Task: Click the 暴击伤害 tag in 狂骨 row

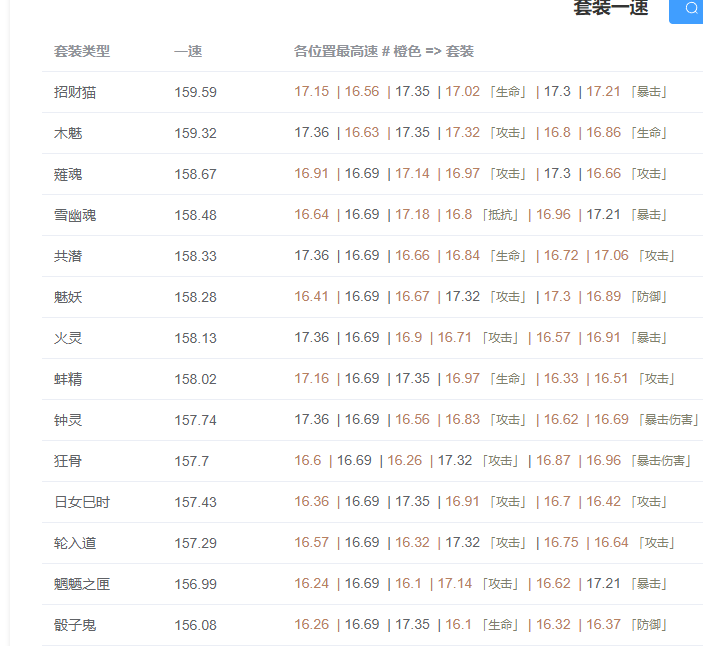Action: pyautogui.click(x=661, y=461)
